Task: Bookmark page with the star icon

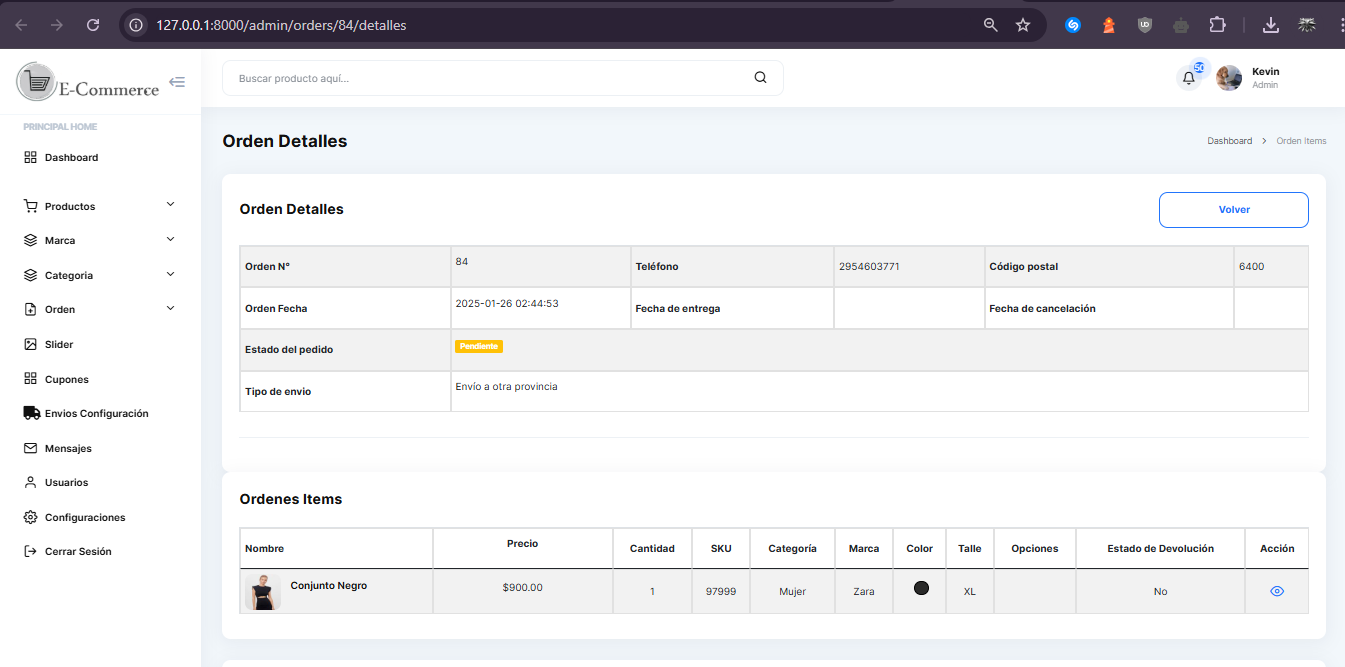Action: 1023,25
